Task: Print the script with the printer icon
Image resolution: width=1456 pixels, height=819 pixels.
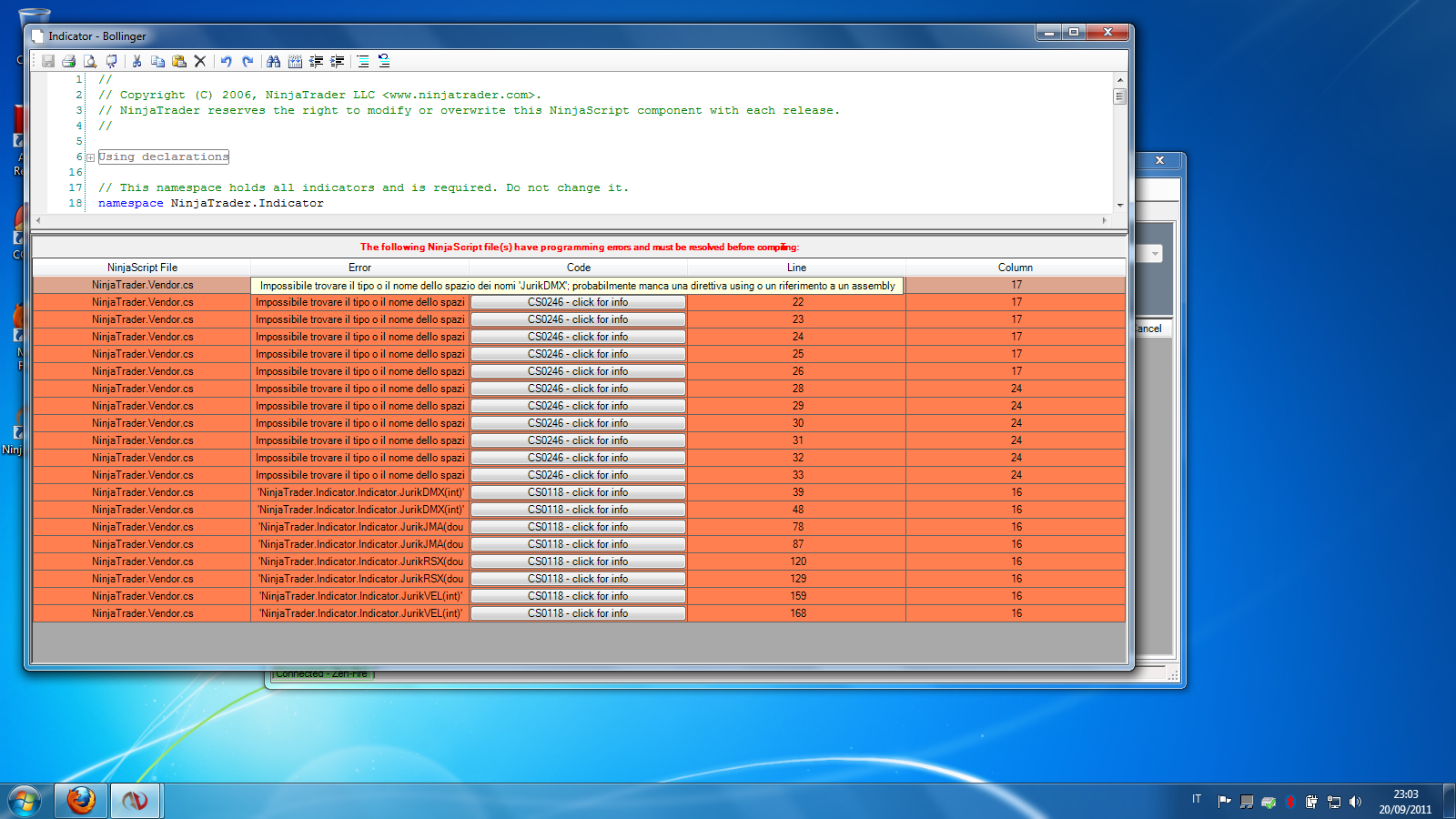Action: pos(68,61)
